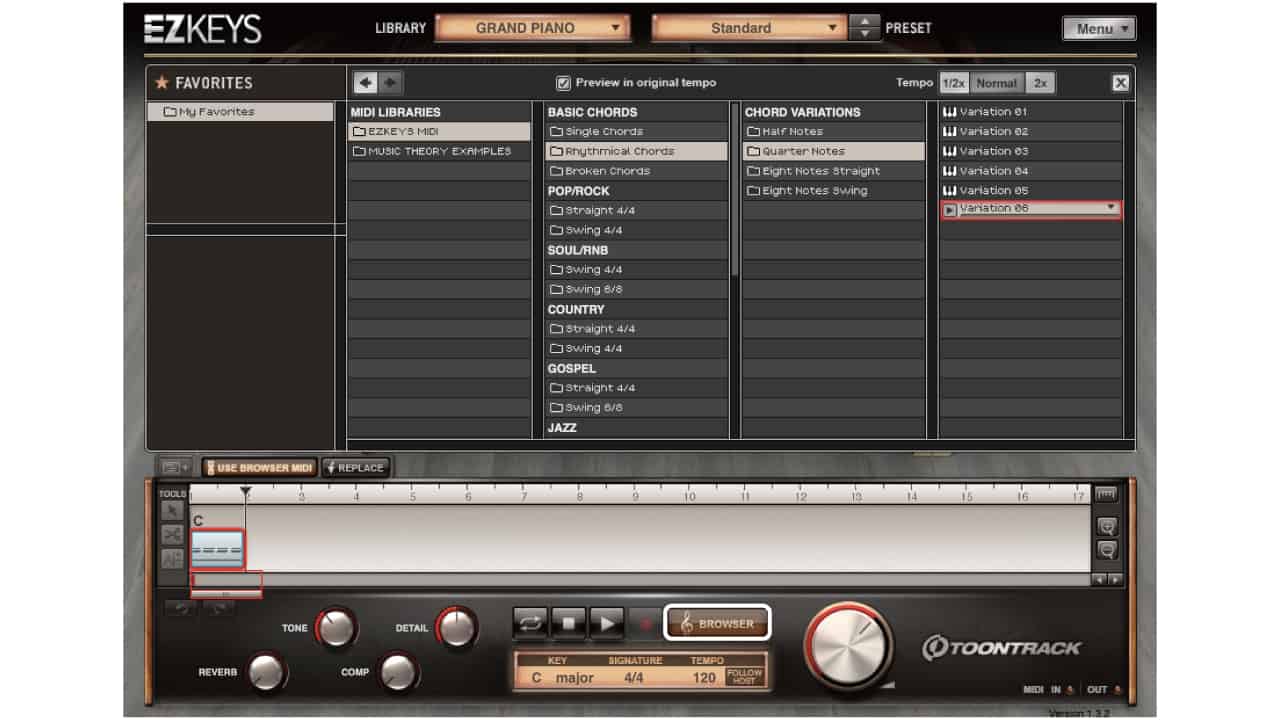Viewport: 1280px width, 720px height.
Task: Expand the Variation 06 dropdown arrow
Action: [1110, 208]
